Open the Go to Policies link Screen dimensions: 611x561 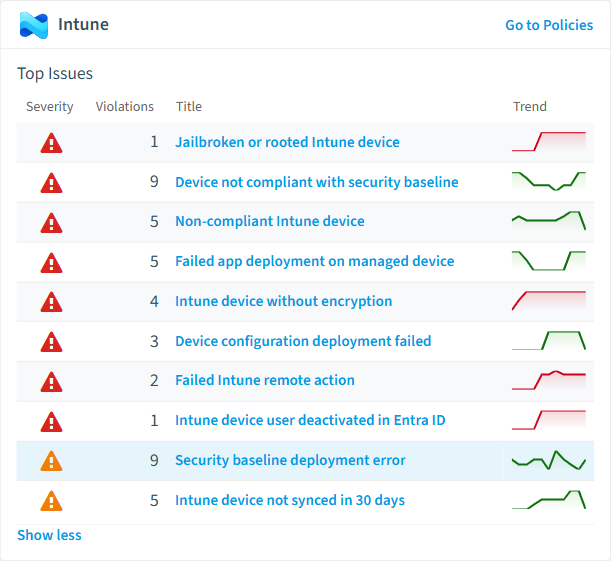pyautogui.click(x=549, y=25)
